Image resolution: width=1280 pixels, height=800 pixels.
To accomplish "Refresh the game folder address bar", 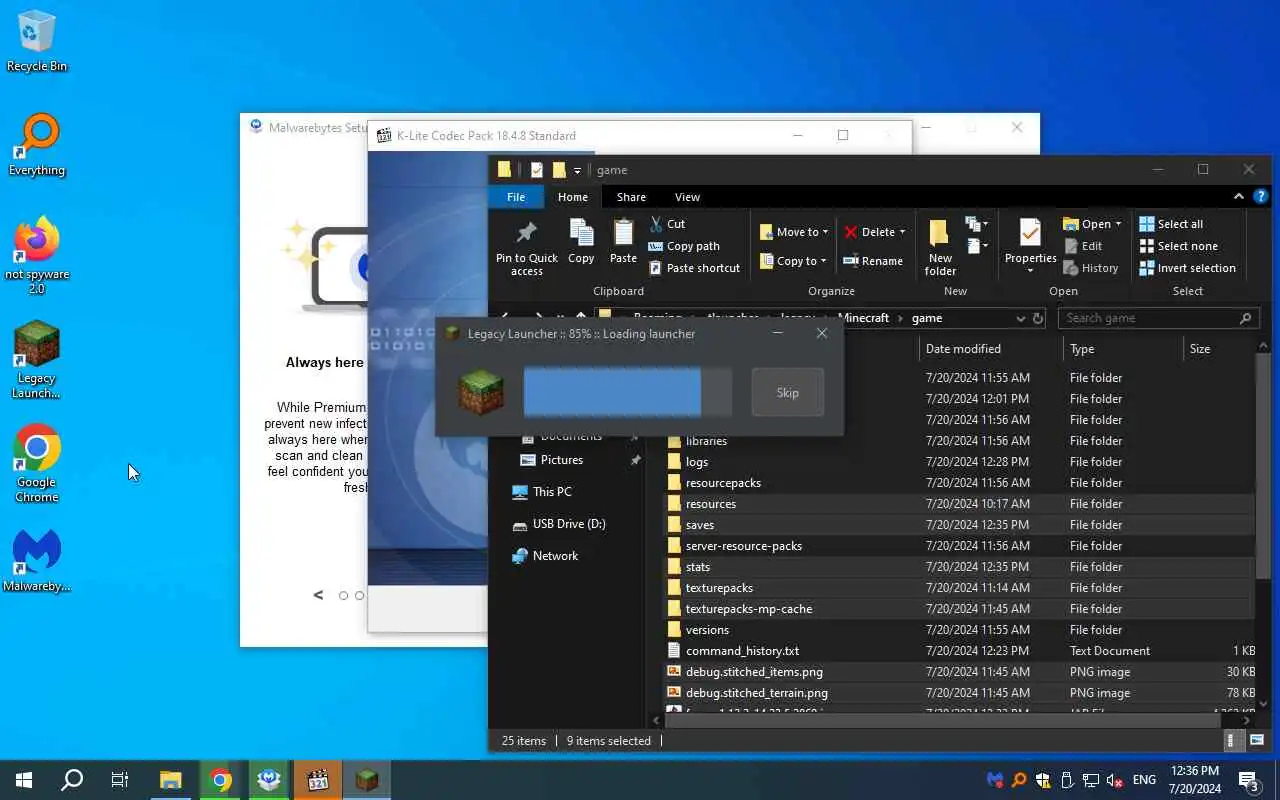I will click(x=1038, y=318).
